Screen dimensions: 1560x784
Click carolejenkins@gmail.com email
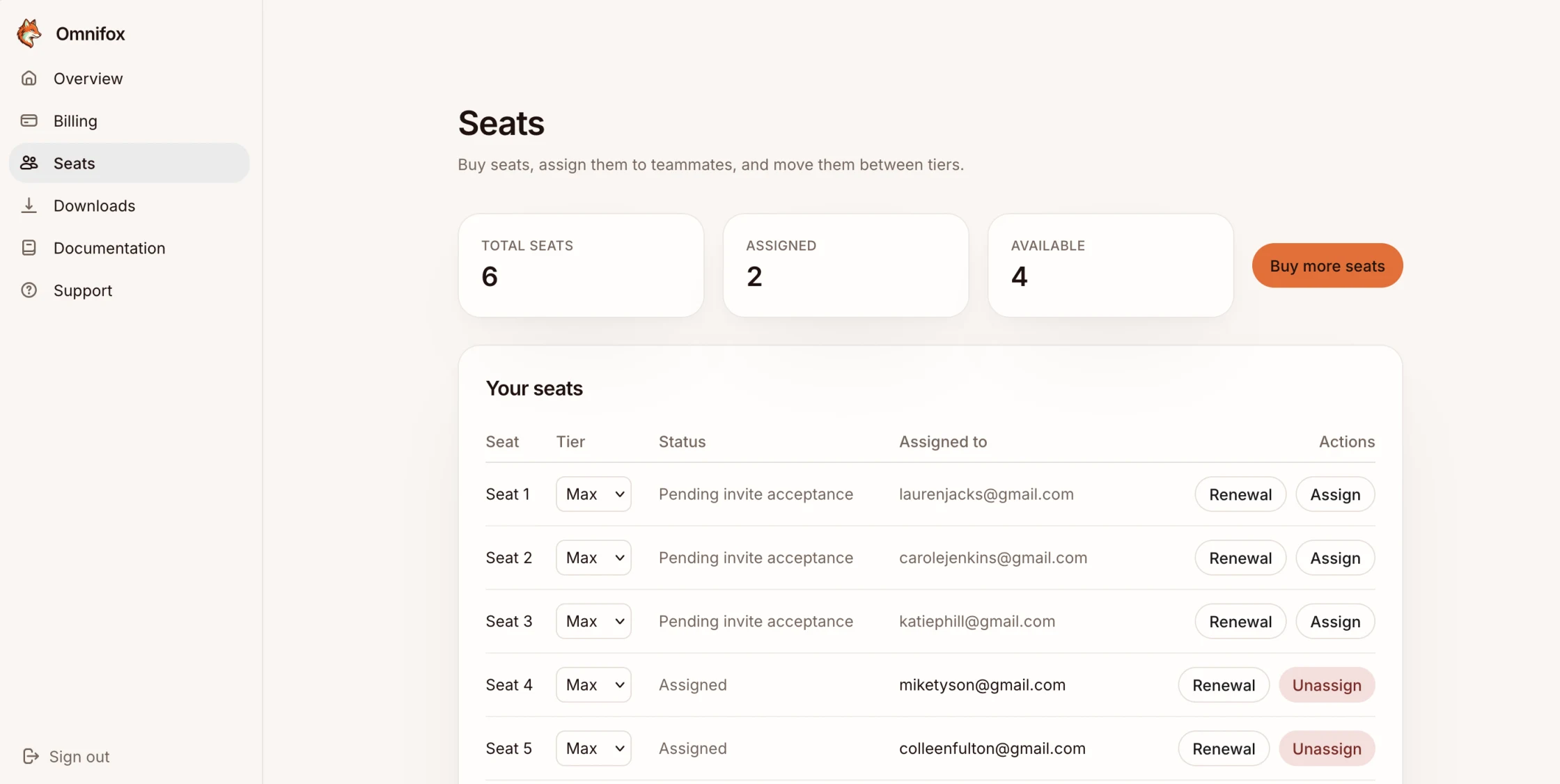point(993,557)
